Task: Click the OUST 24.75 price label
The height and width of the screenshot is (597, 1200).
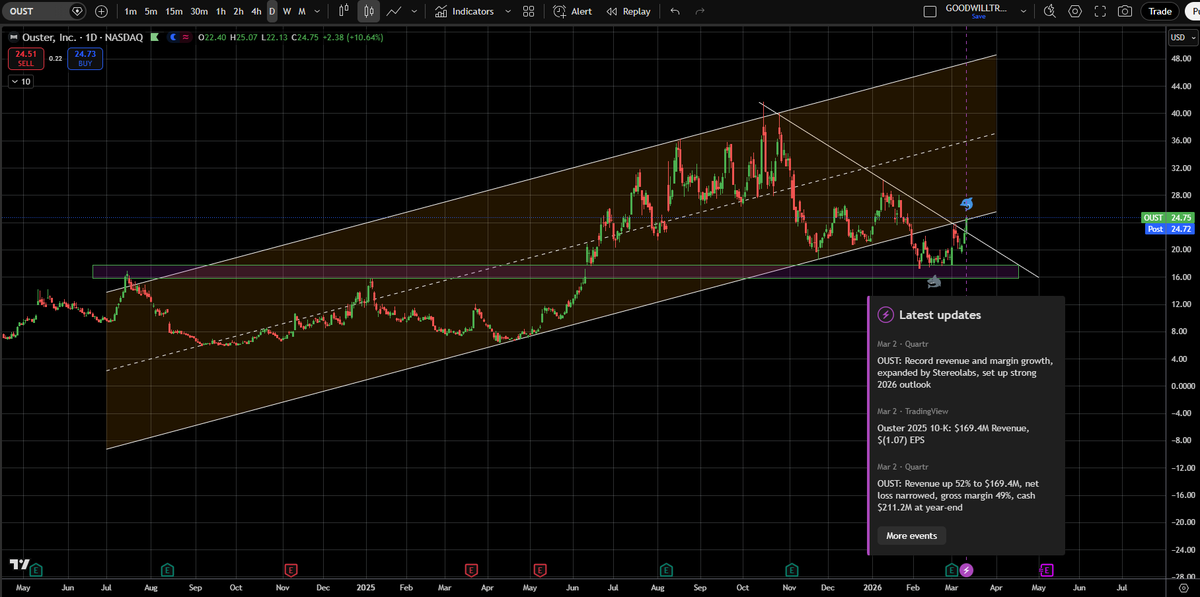Action: pyautogui.click(x=1166, y=217)
